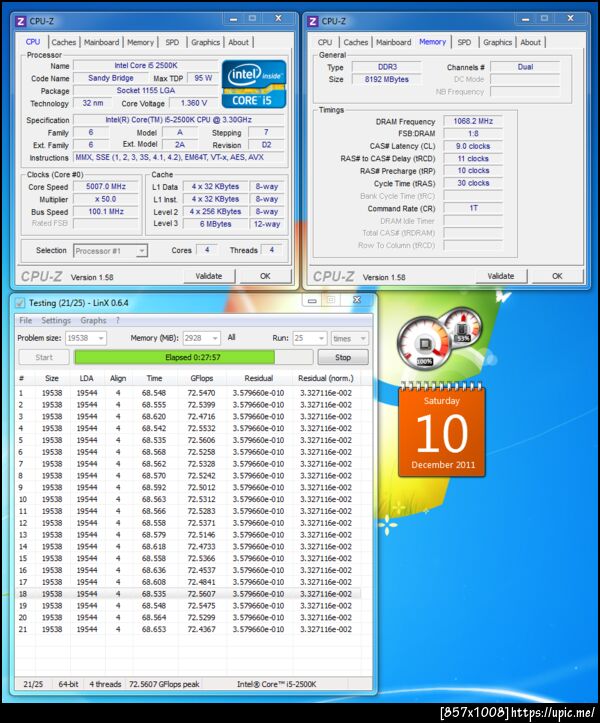Expand the times unit dropdown
The width and height of the screenshot is (600, 723).
click(x=363, y=338)
